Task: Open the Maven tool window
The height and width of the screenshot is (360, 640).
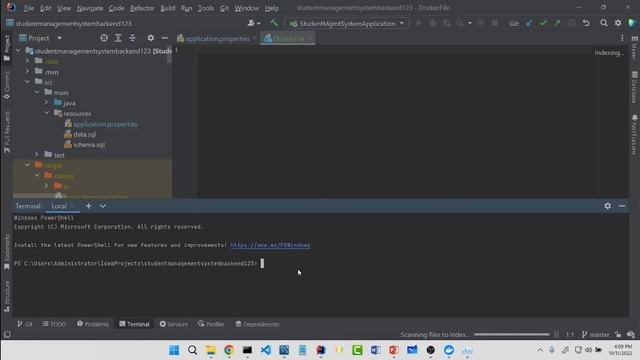Action: (x=634, y=48)
